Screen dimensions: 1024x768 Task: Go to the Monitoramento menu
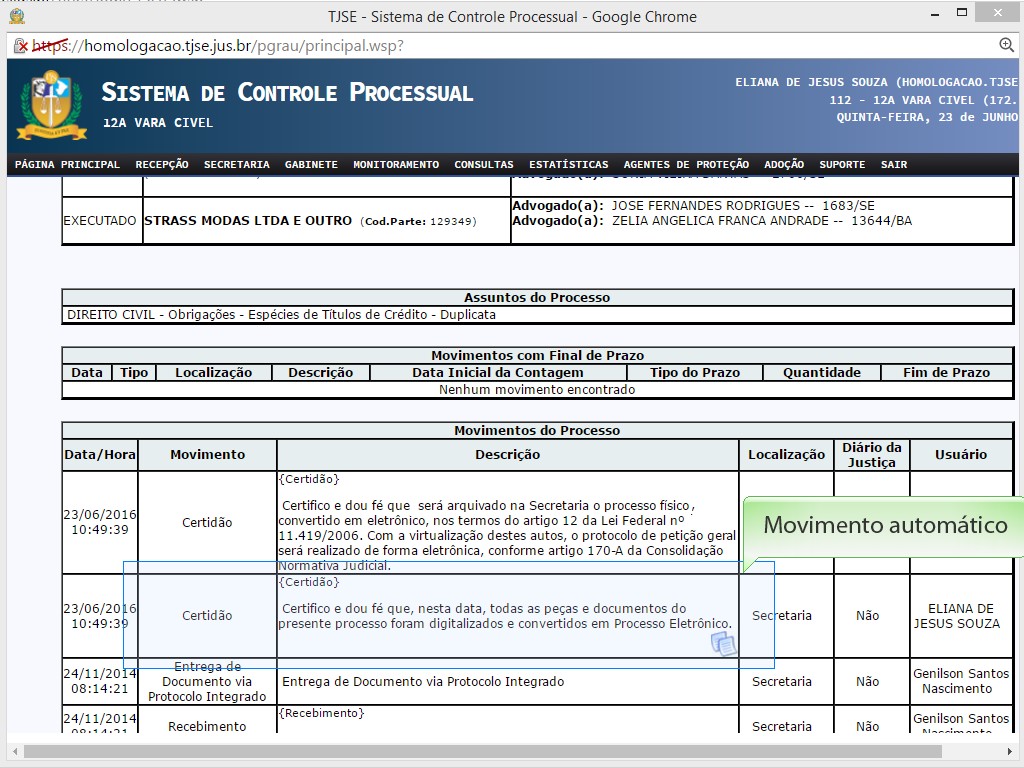396,164
